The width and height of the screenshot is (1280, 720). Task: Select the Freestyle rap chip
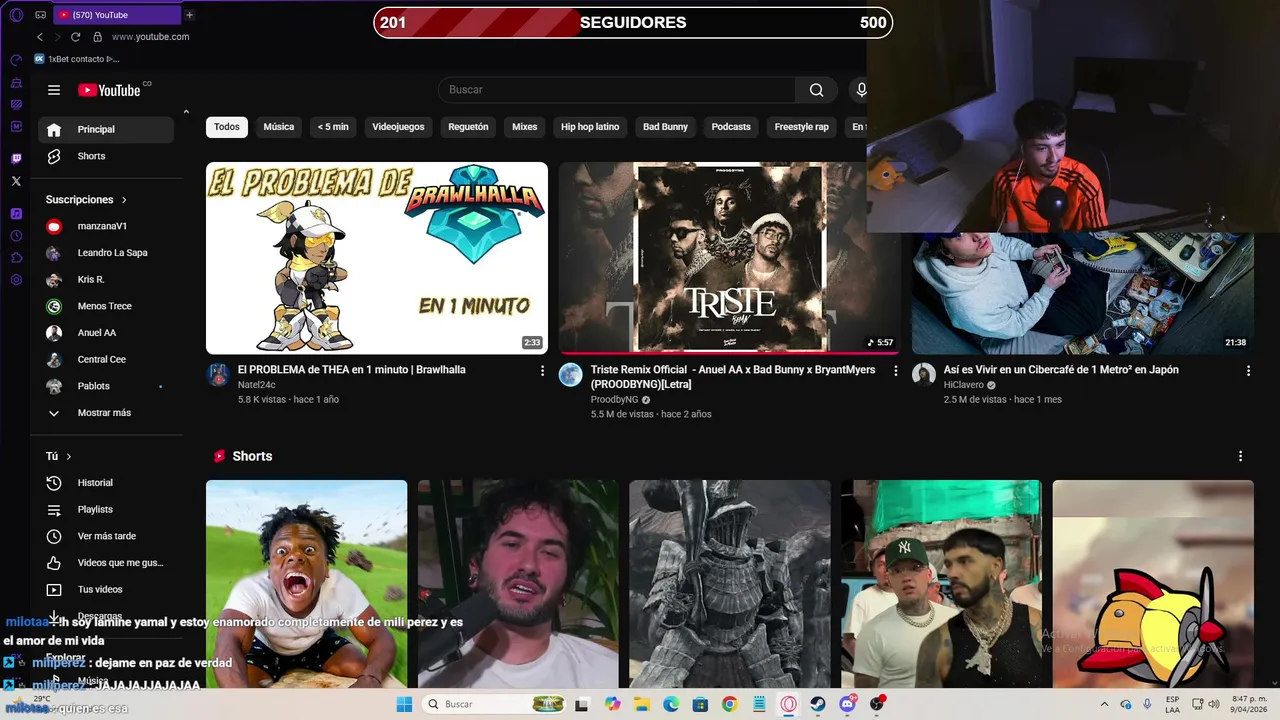point(801,127)
